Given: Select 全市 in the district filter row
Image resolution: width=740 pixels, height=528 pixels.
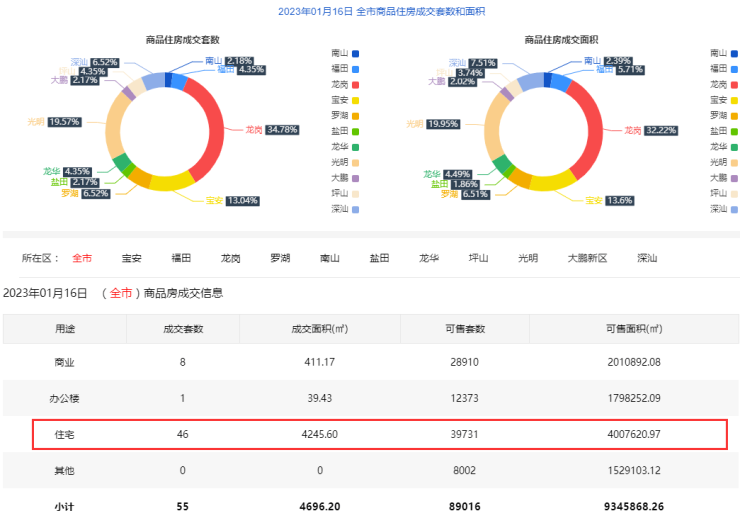Looking at the screenshot, I should tap(82, 258).
